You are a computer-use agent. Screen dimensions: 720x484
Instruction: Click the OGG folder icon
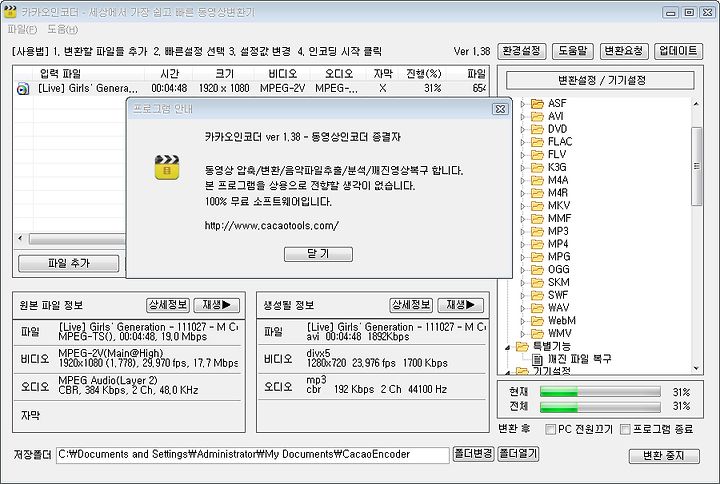pyautogui.click(x=537, y=270)
